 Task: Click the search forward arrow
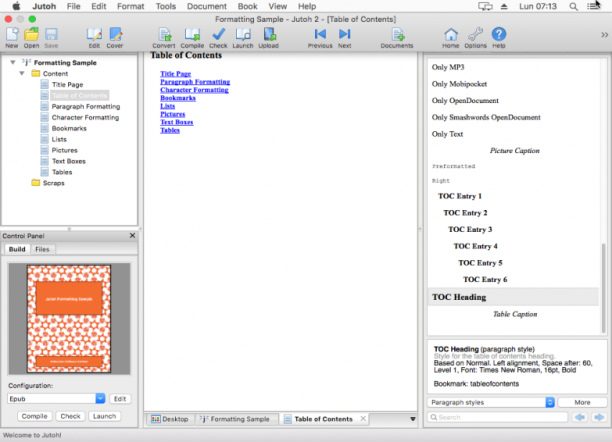[x=599, y=417]
